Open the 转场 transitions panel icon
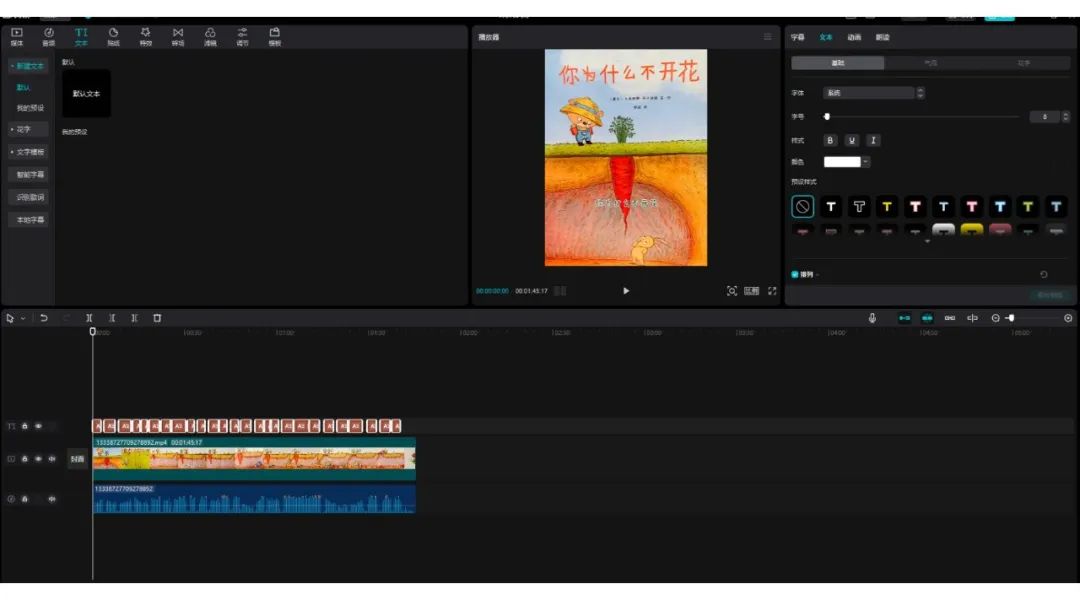The image size is (1080, 600). 178,36
